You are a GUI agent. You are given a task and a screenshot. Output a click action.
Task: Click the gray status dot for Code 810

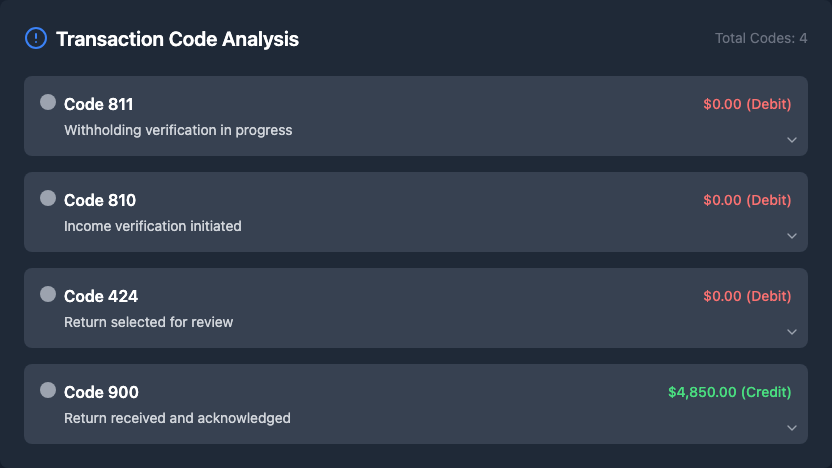(x=48, y=198)
